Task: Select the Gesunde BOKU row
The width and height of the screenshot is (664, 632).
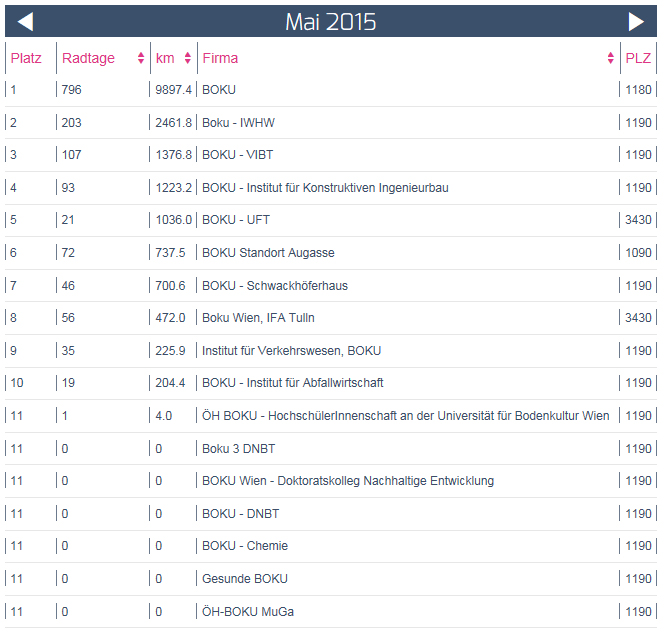Action: [x=245, y=579]
